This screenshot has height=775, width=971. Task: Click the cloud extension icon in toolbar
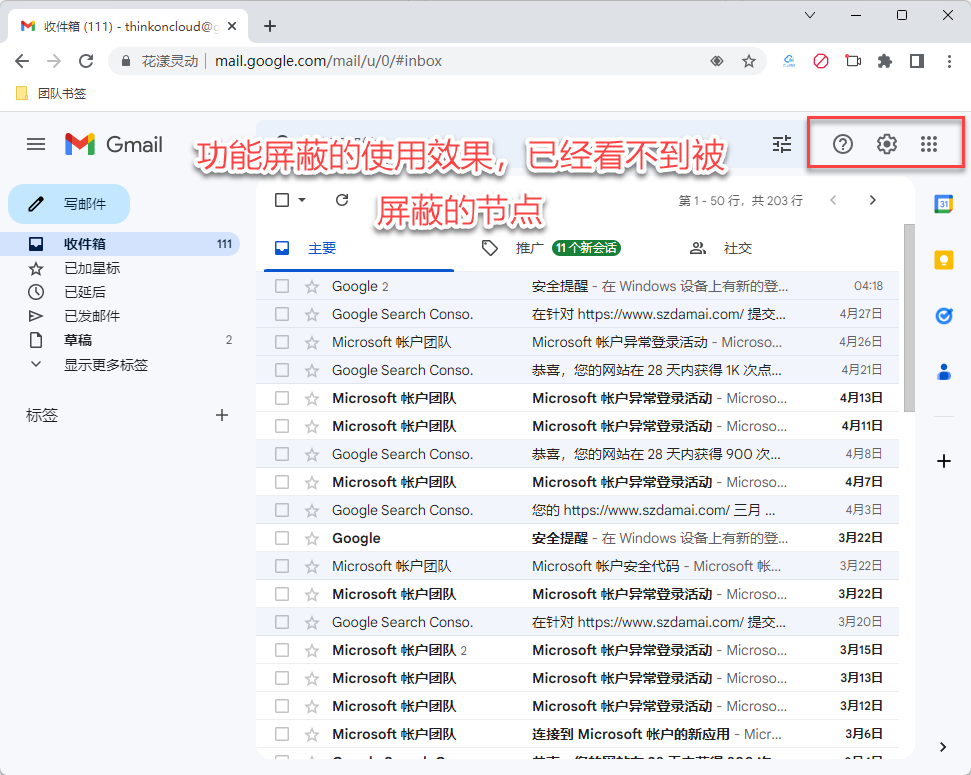click(x=789, y=61)
